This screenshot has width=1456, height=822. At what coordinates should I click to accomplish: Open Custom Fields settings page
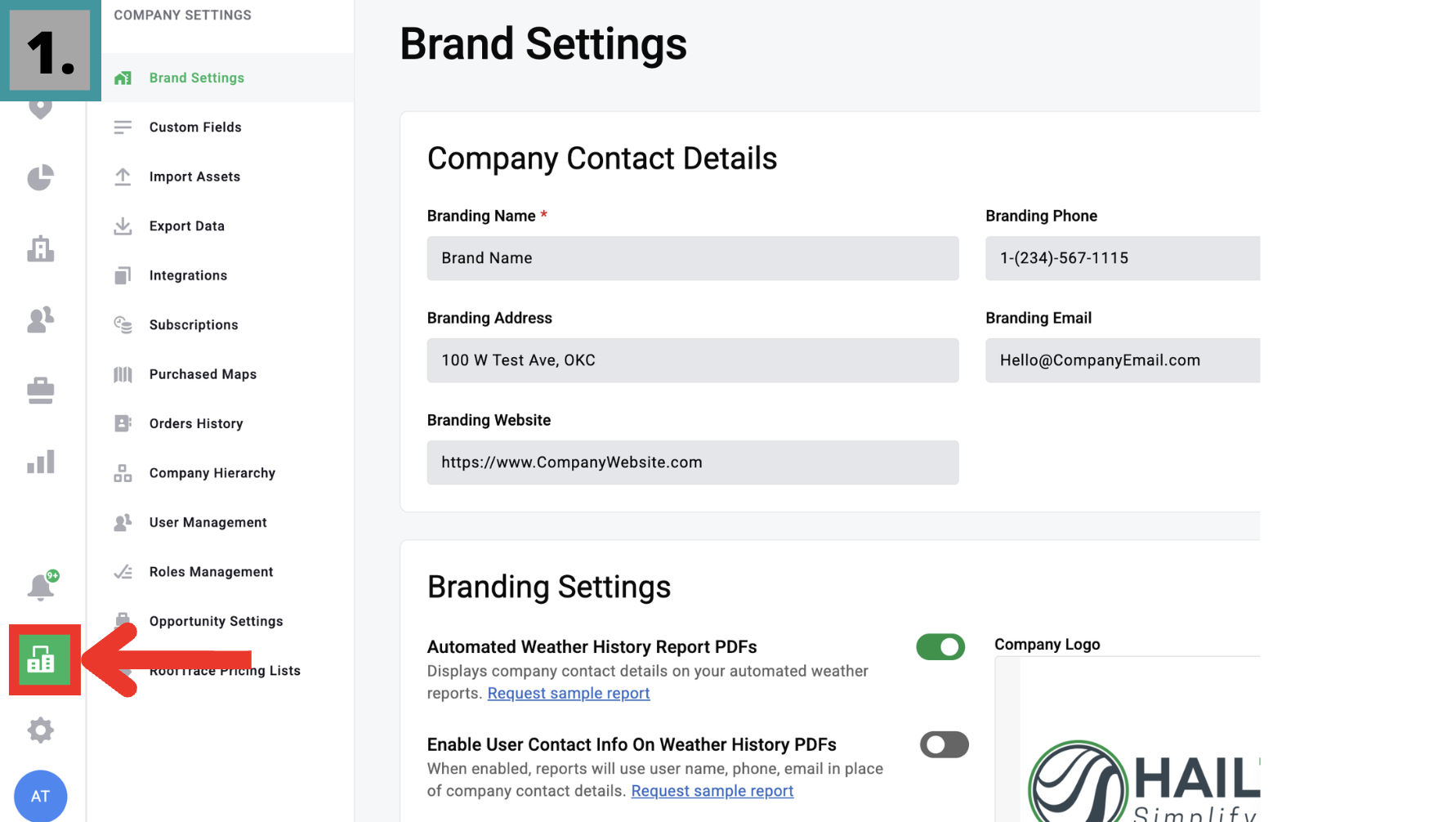coord(195,127)
